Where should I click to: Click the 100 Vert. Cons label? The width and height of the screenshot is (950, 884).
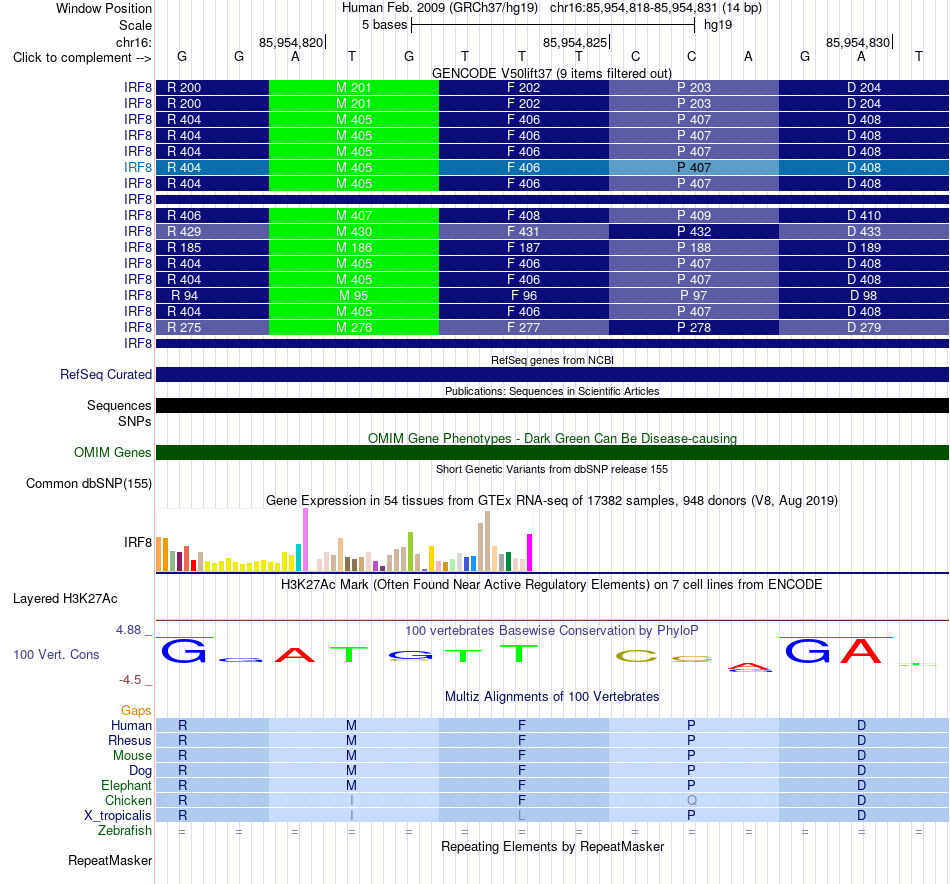(56, 654)
